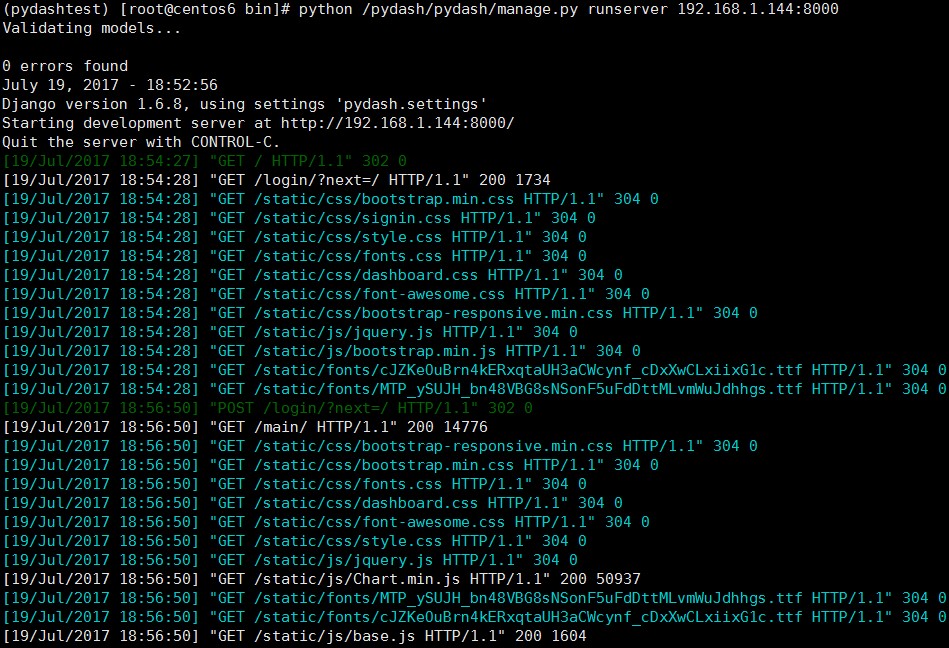Click the '/static/js/Chart.min.js' 200 50937 log line
949x648 pixels.
321,580
